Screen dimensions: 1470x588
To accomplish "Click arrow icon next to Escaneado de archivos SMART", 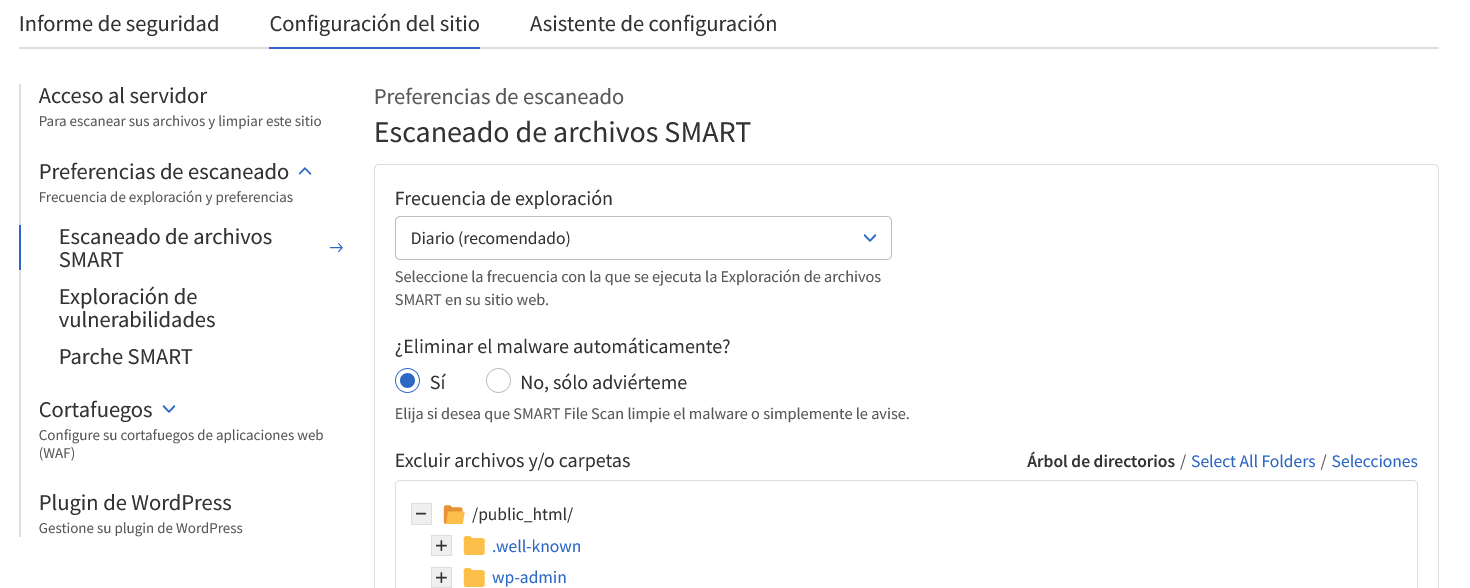I will point(337,248).
